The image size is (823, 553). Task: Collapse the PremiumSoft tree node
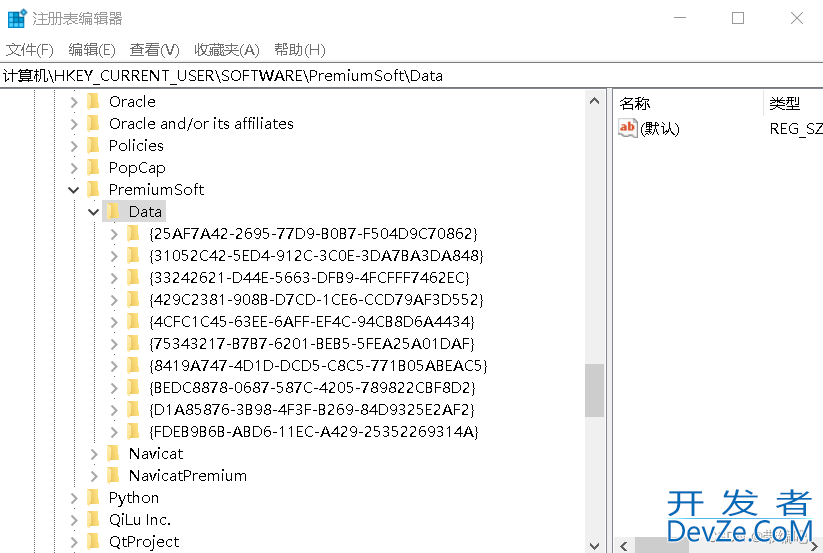74,189
